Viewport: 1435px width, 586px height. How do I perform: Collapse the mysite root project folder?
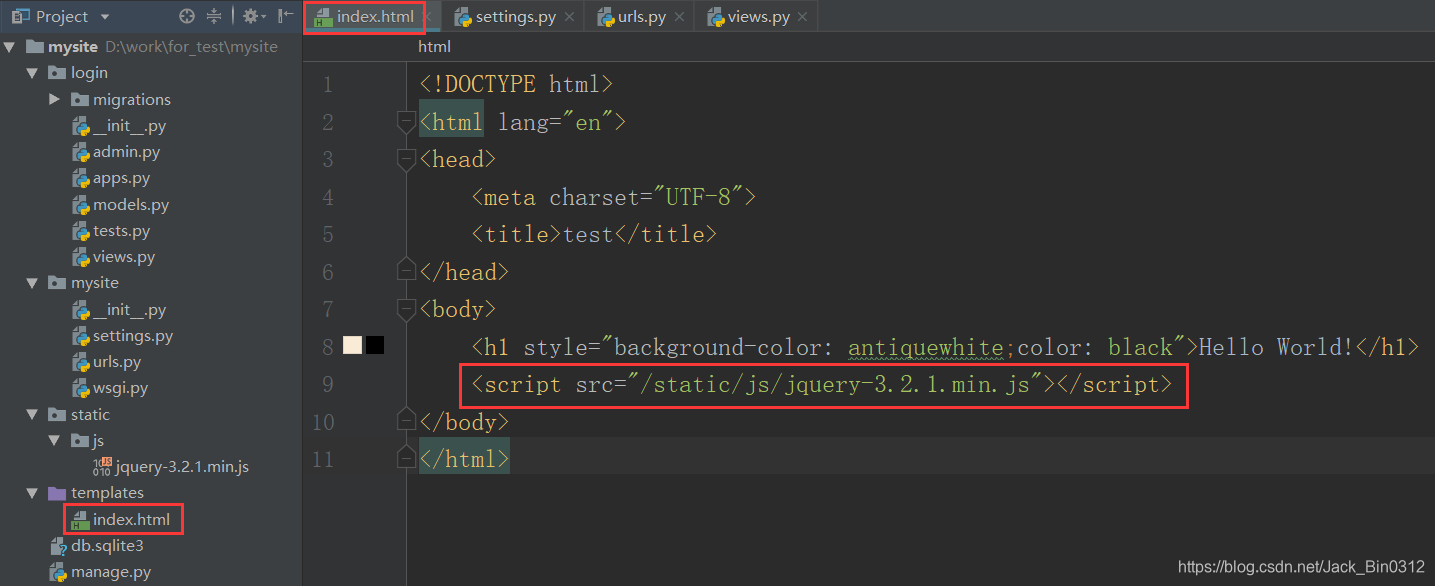pyautogui.click(x=11, y=47)
